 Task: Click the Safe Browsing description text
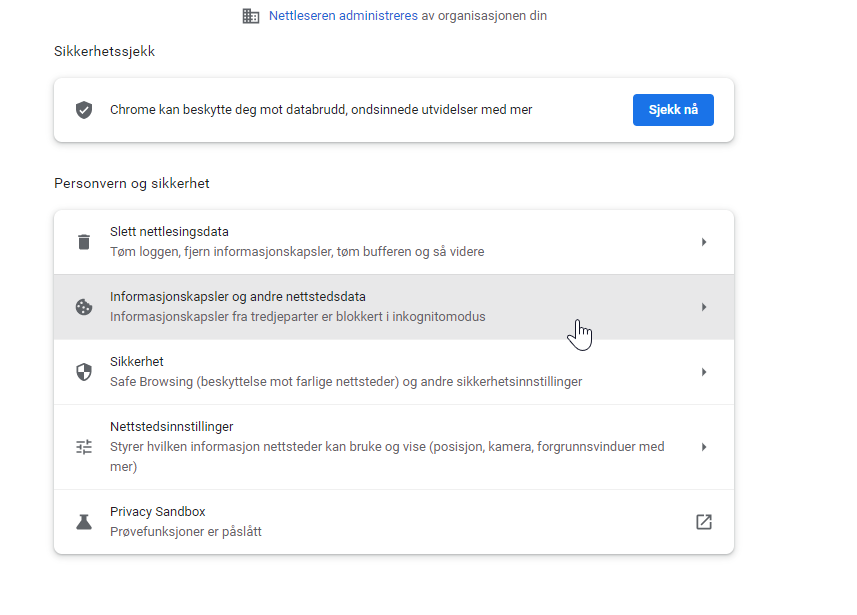346,382
